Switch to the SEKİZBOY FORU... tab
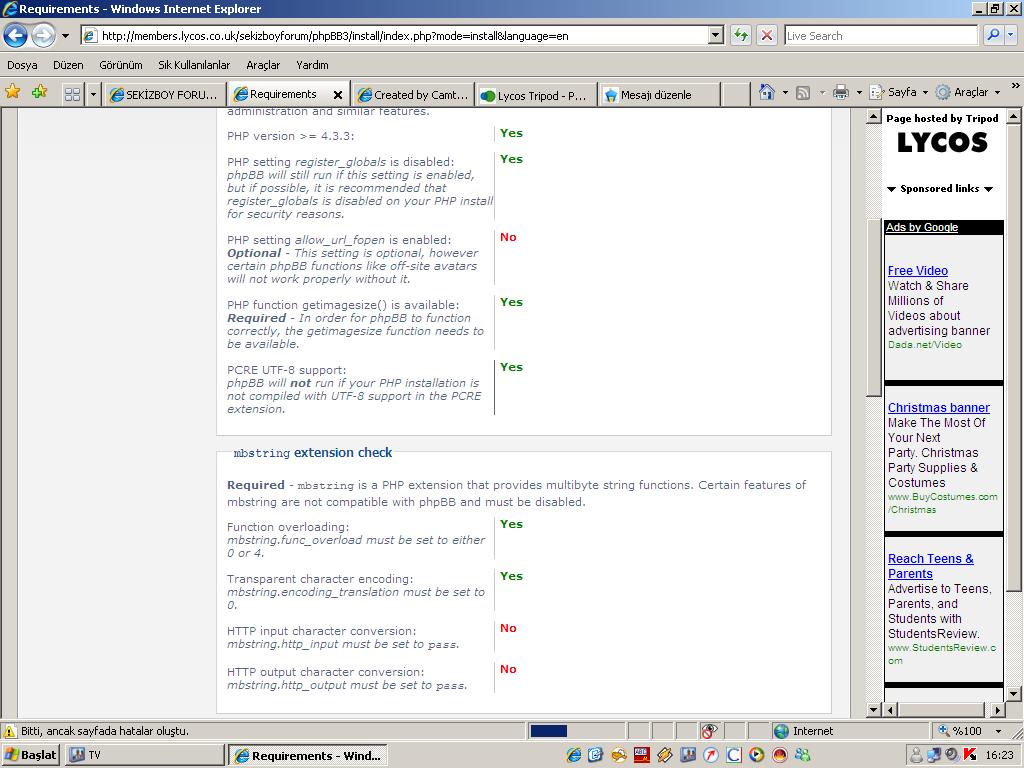Viewport: 1024px width, 768px height. tap(165, 95)
